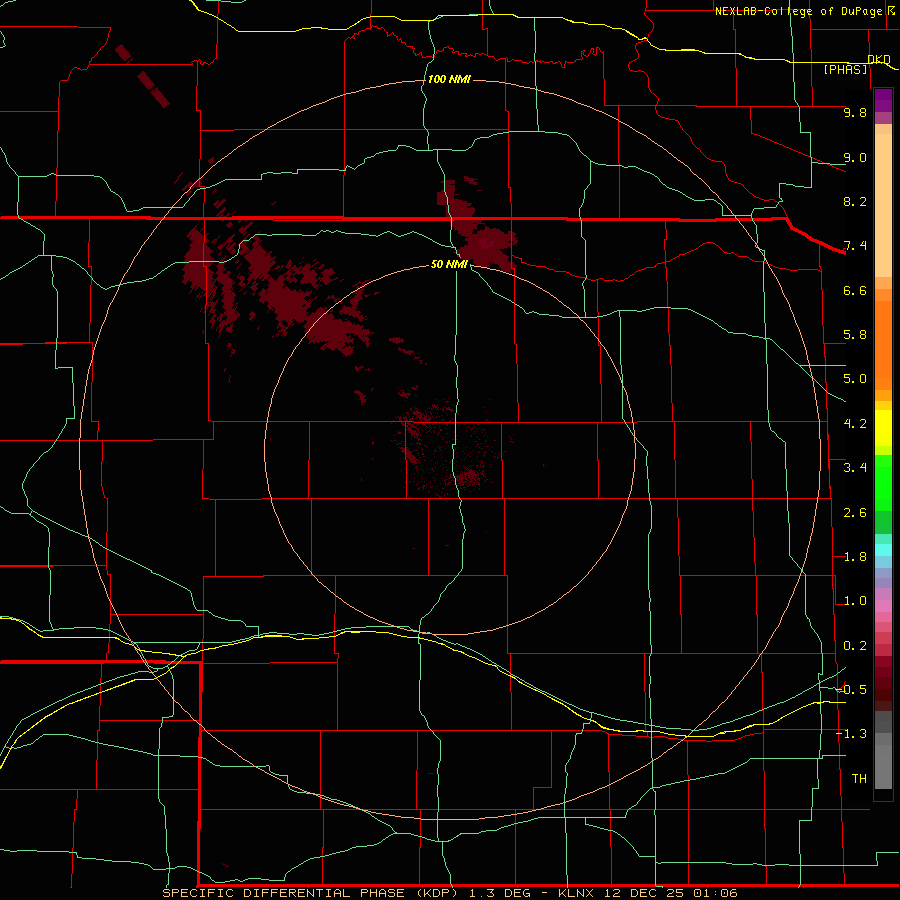Click the 9.8 color scale value
The width and height of the screenshot is (900, 900).
tap(855, 112)
